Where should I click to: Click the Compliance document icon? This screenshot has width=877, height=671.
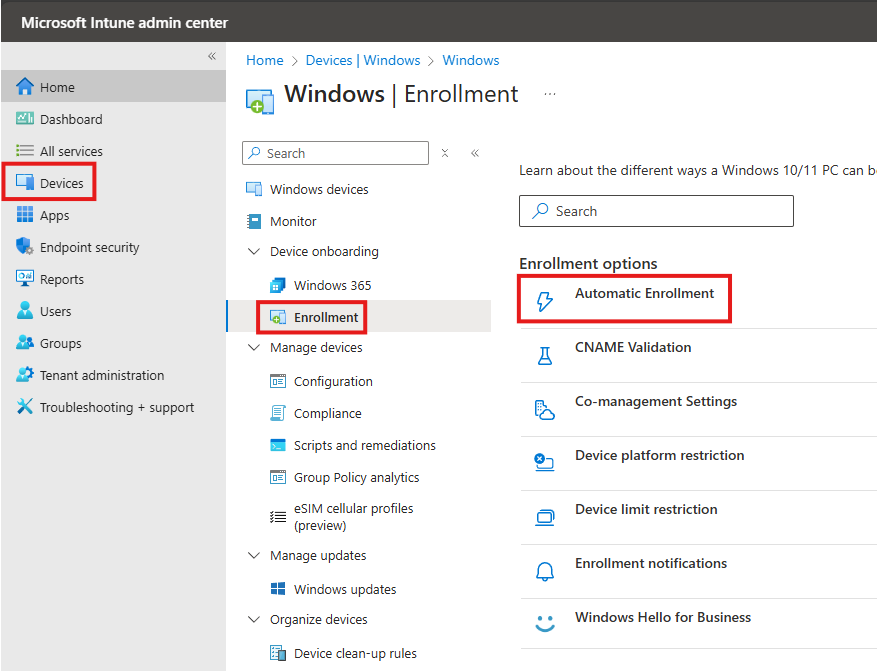[277, 413]
